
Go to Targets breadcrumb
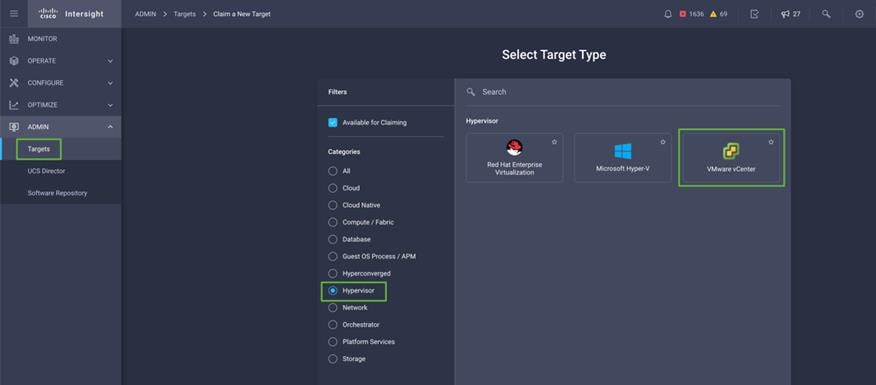coord(184,14)
